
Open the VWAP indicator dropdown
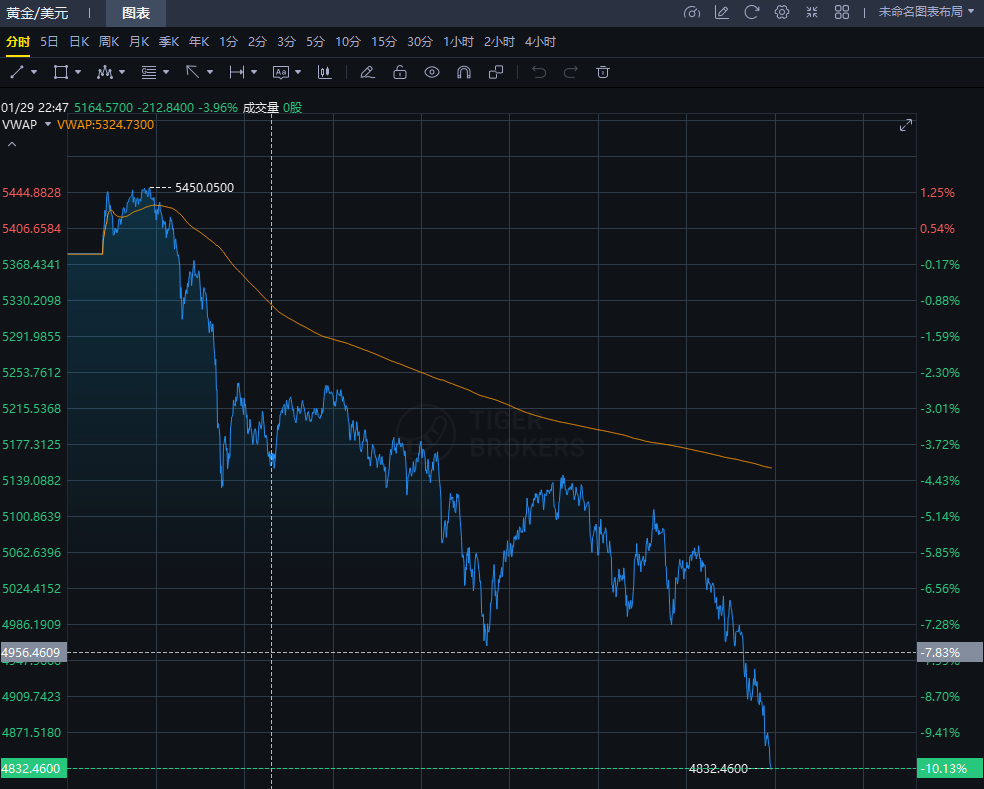tap(48, 125)
